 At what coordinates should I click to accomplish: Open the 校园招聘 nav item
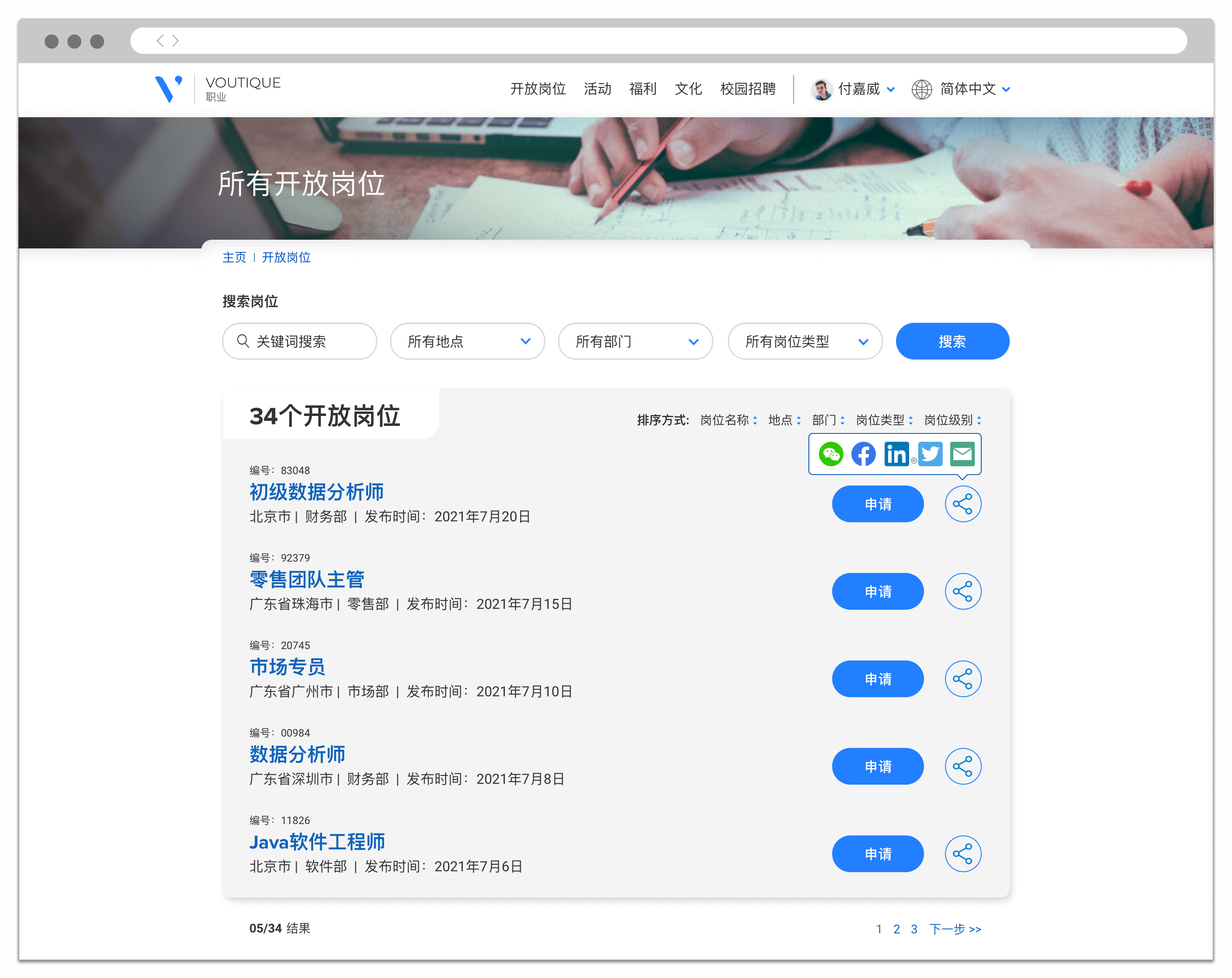(x=747, y=89)
